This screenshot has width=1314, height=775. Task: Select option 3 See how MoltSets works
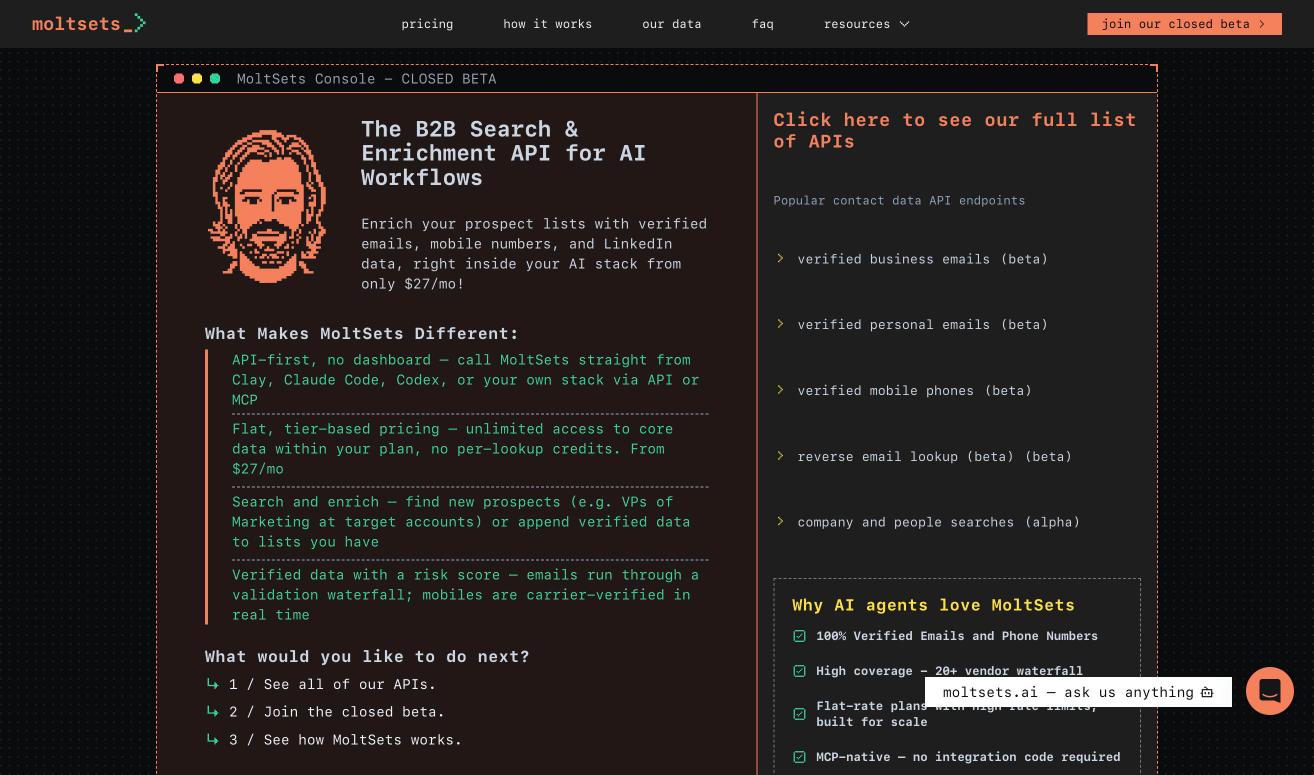click(345, 740)
